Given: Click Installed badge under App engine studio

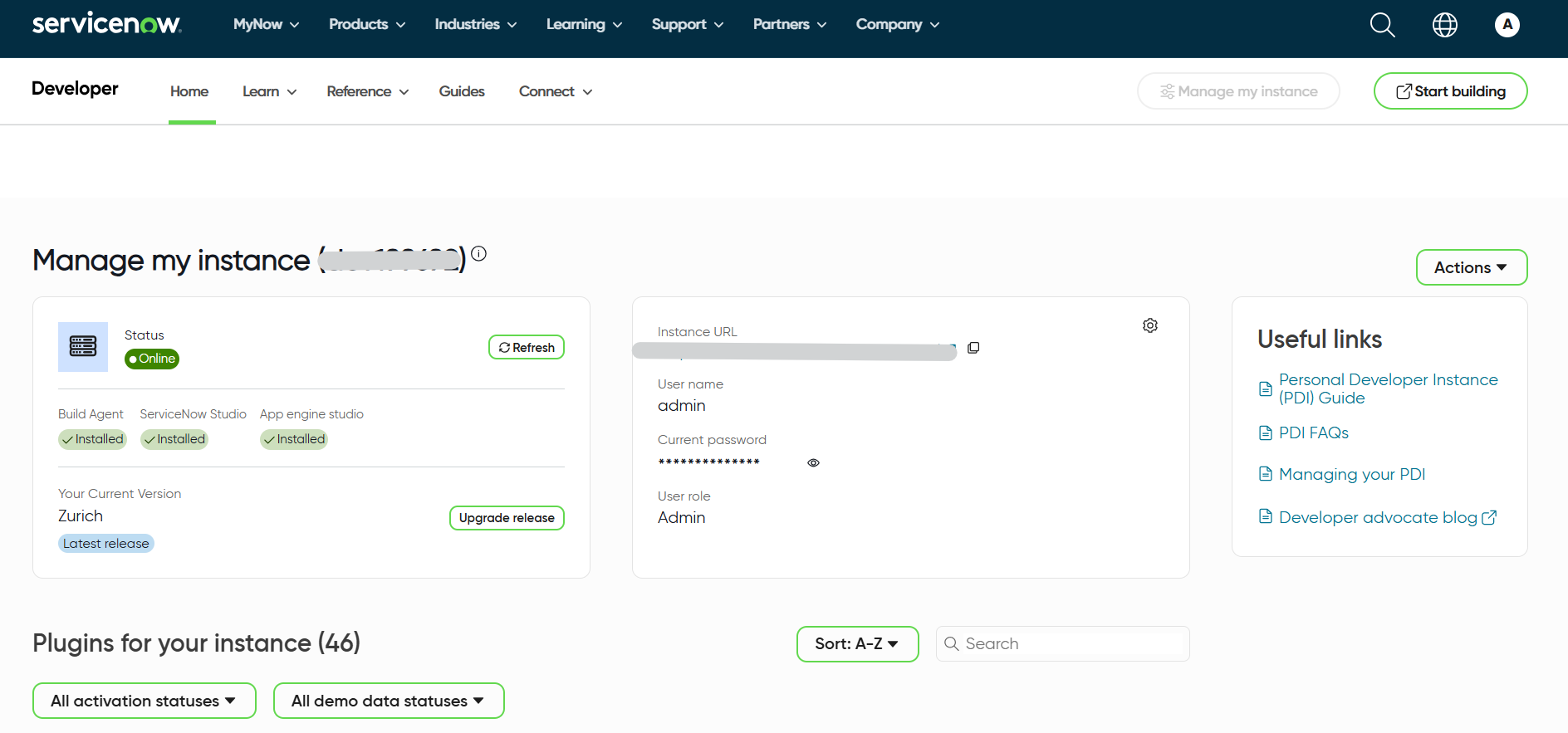Looking at the screenshot, I should coord(294,439).
